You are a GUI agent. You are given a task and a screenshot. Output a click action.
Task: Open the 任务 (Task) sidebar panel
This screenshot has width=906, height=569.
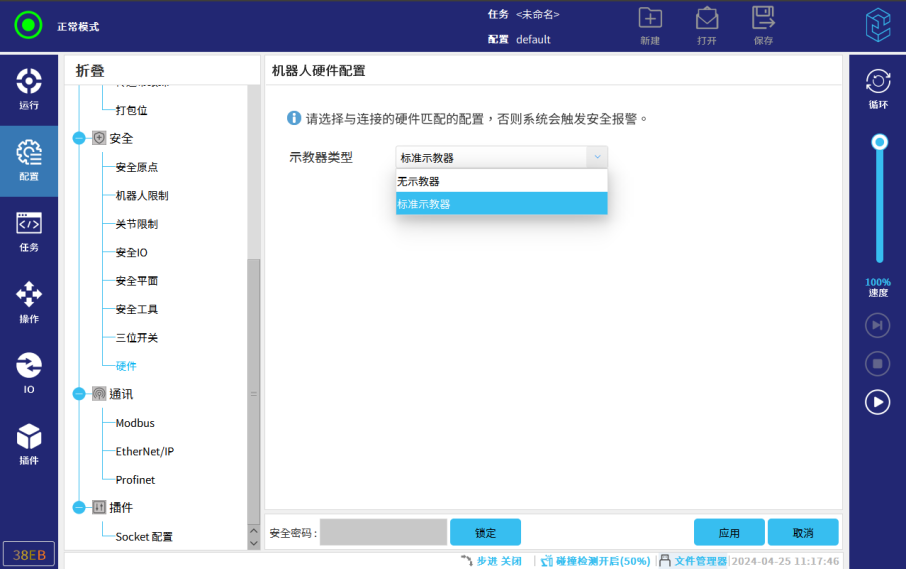(x=29, y=231)
